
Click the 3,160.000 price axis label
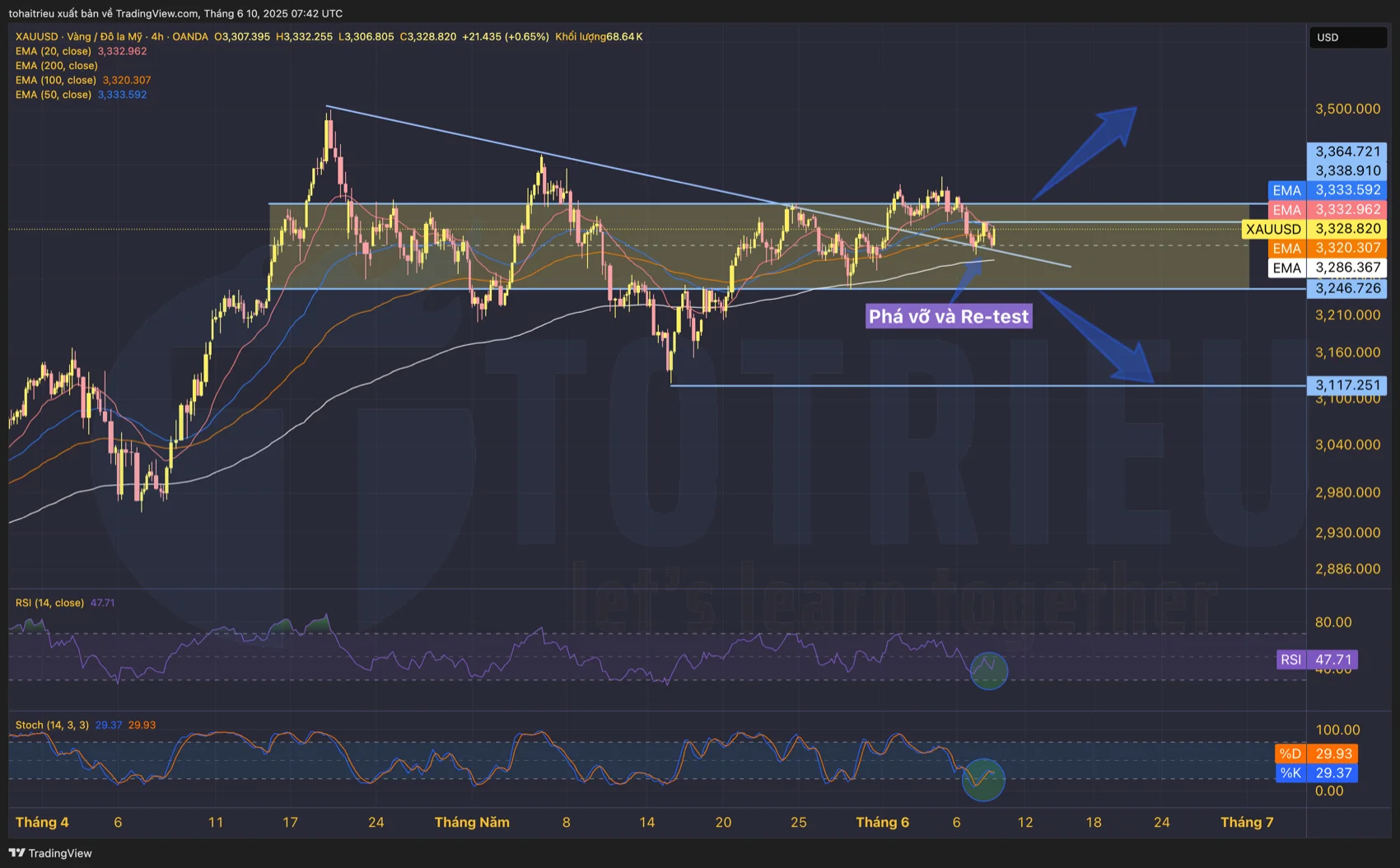click(1347, 352)
